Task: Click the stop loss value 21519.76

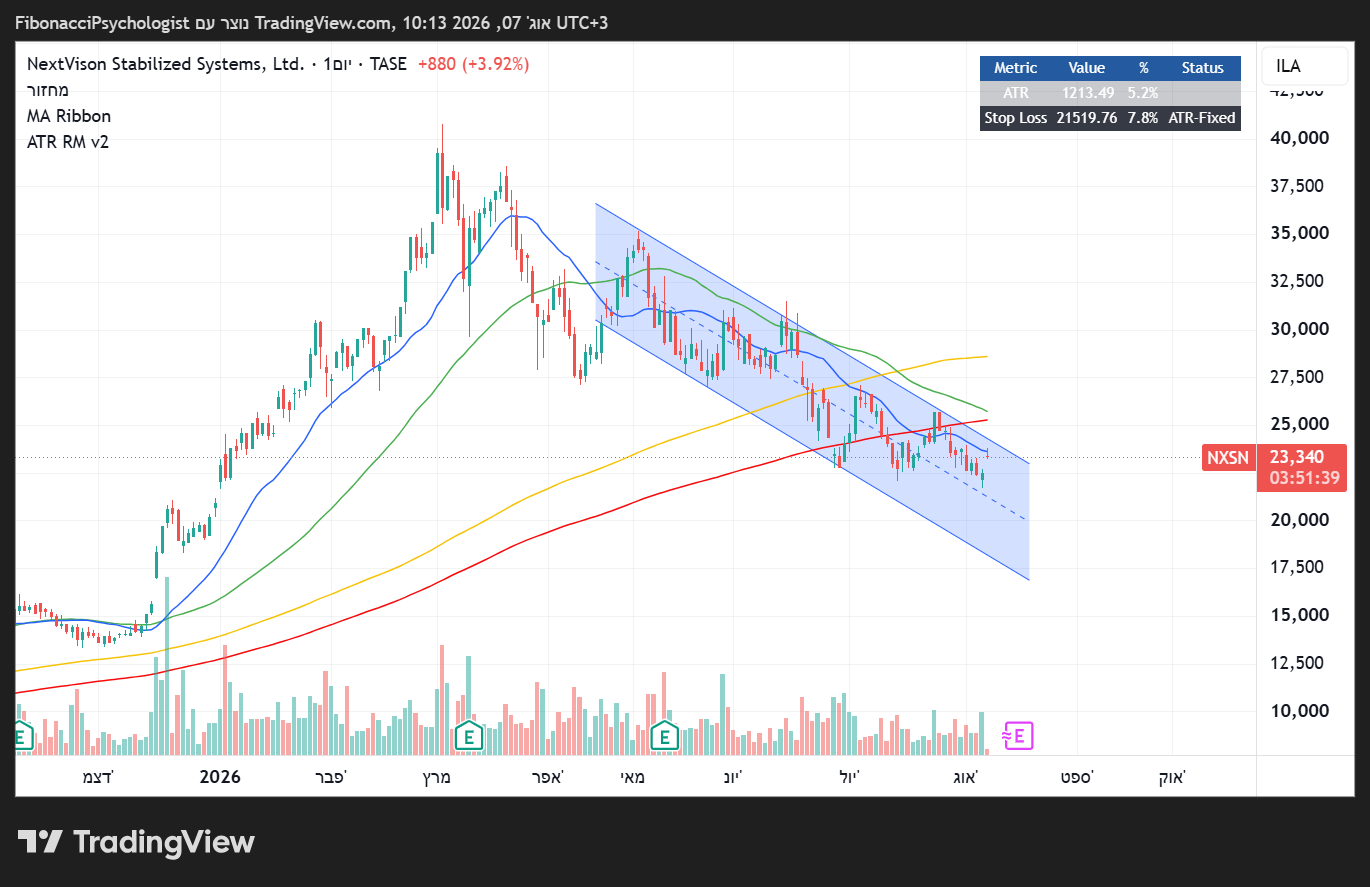Action: (1086, 118)
